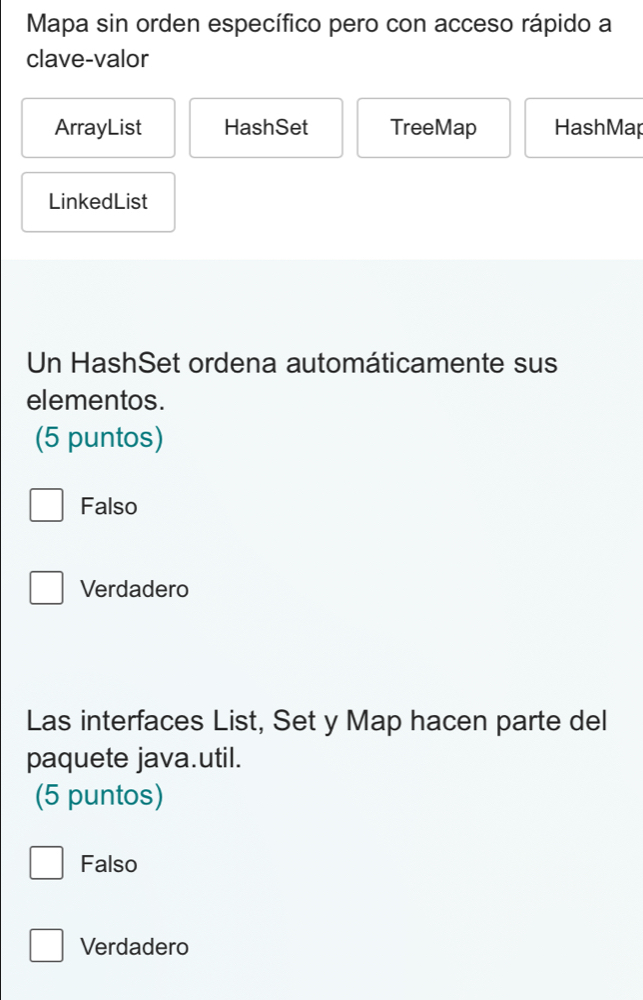This screenshot has width=643, height=1000.
Task: Click the 'paquete java.util.' text line
Action: pos(136,757)
